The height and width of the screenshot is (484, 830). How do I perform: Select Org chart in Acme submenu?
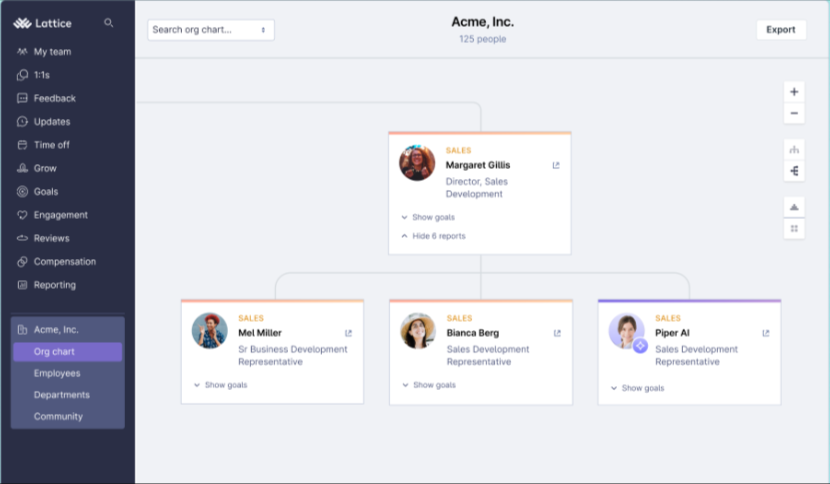click(68, 352)
